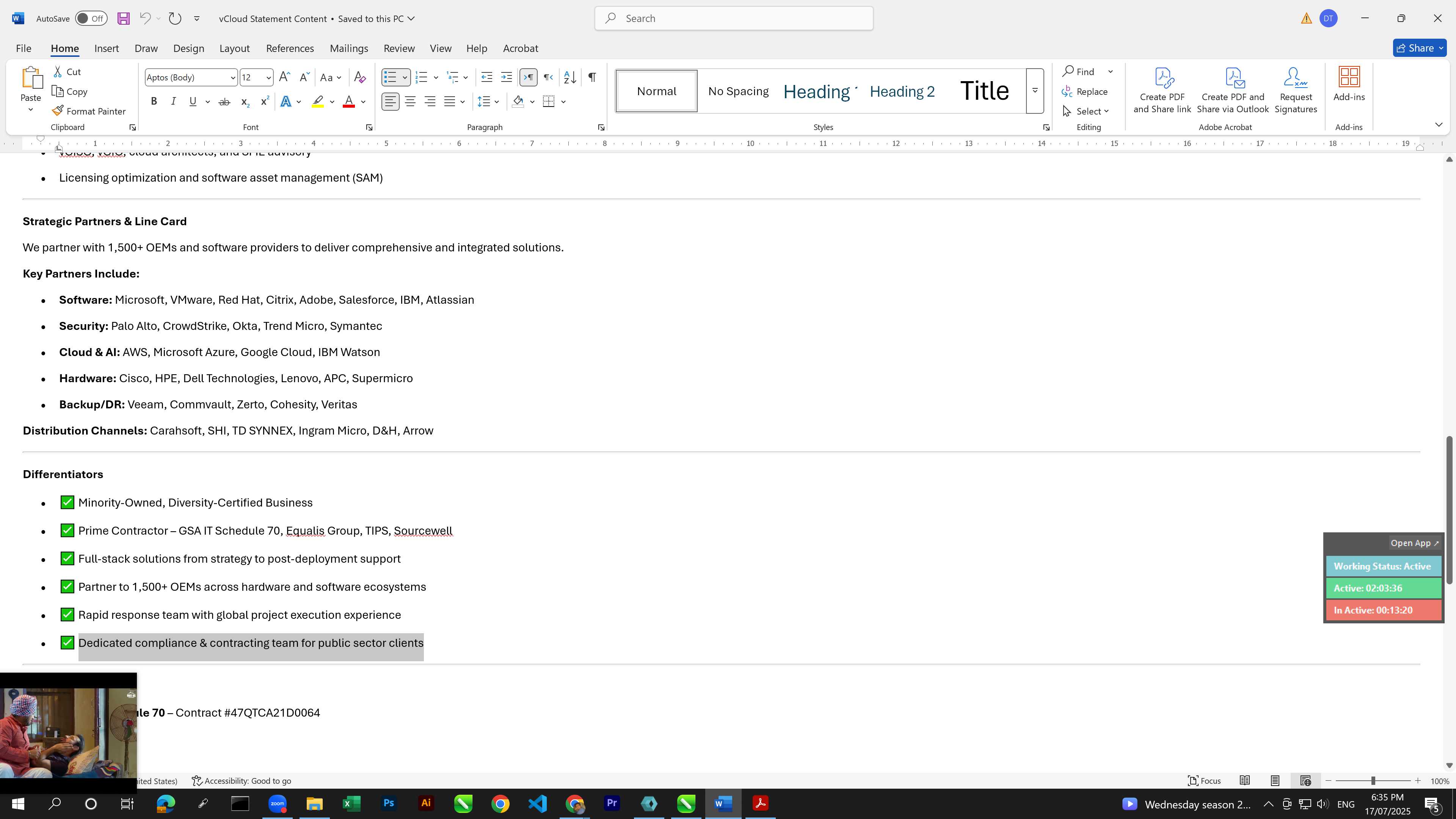Apply Strikethrough to text
Viewport: 1456px width, 819px height.
click(224, 102)
